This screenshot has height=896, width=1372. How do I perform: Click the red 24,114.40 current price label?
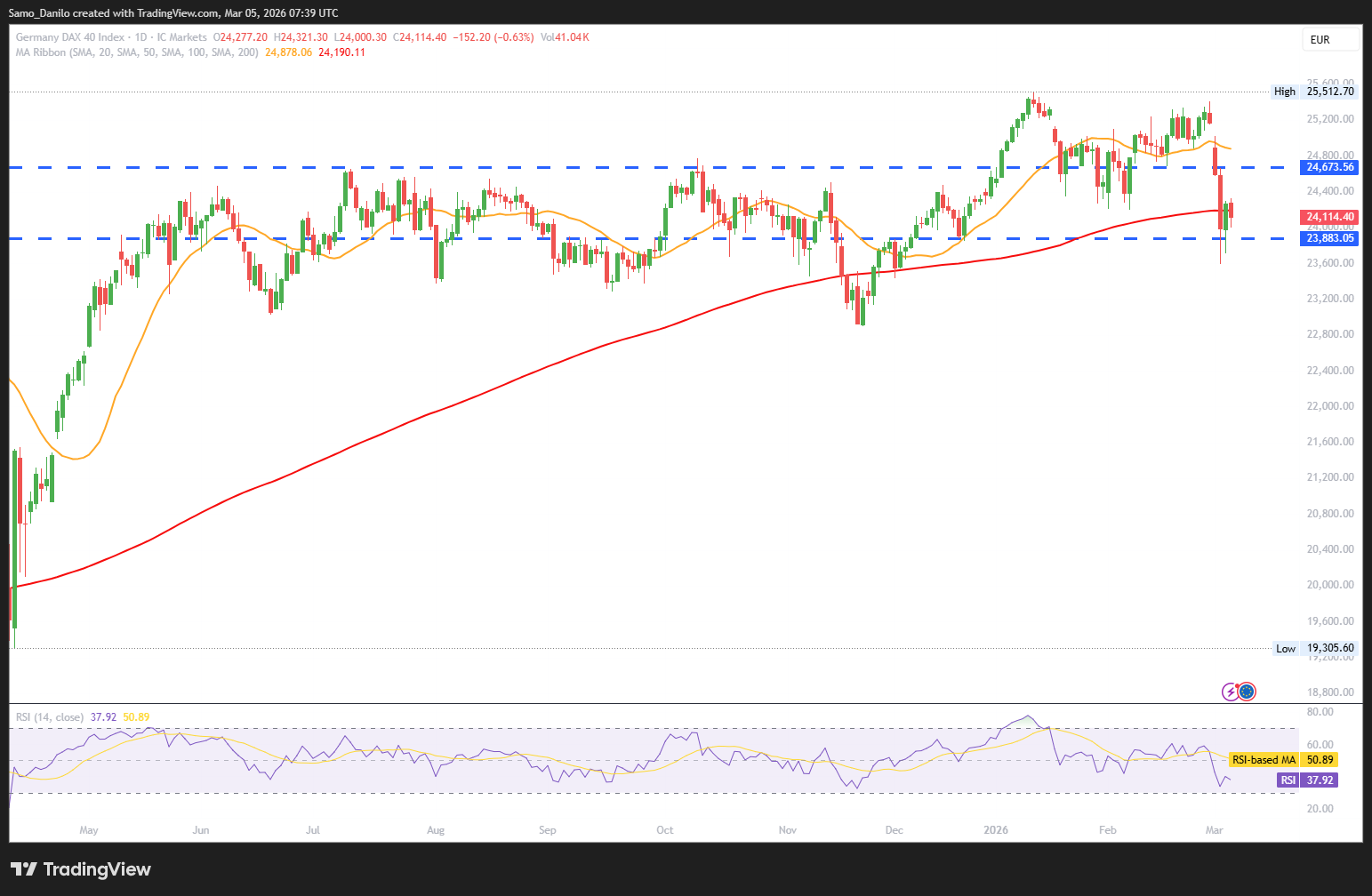click(x=1330, y=217)
